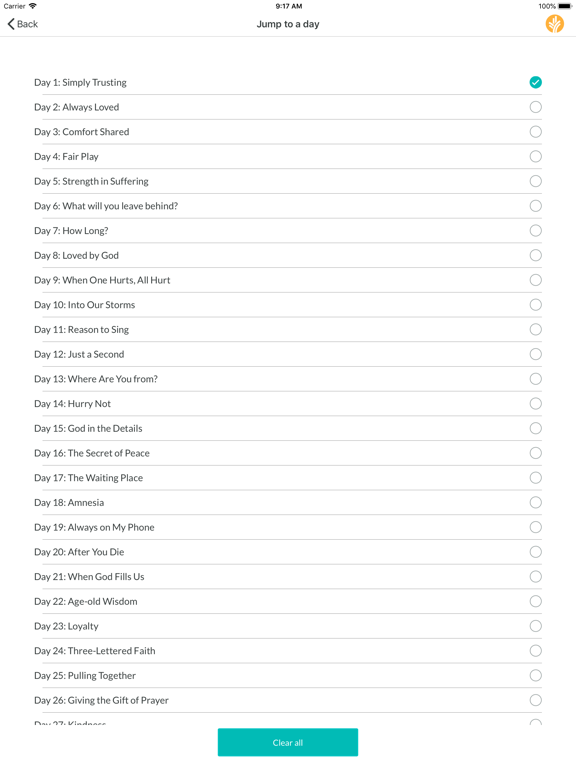This screenshot has width=576, height=768.
Task: Select Day 19: Always on My Phone row
Action: (288, 527)
